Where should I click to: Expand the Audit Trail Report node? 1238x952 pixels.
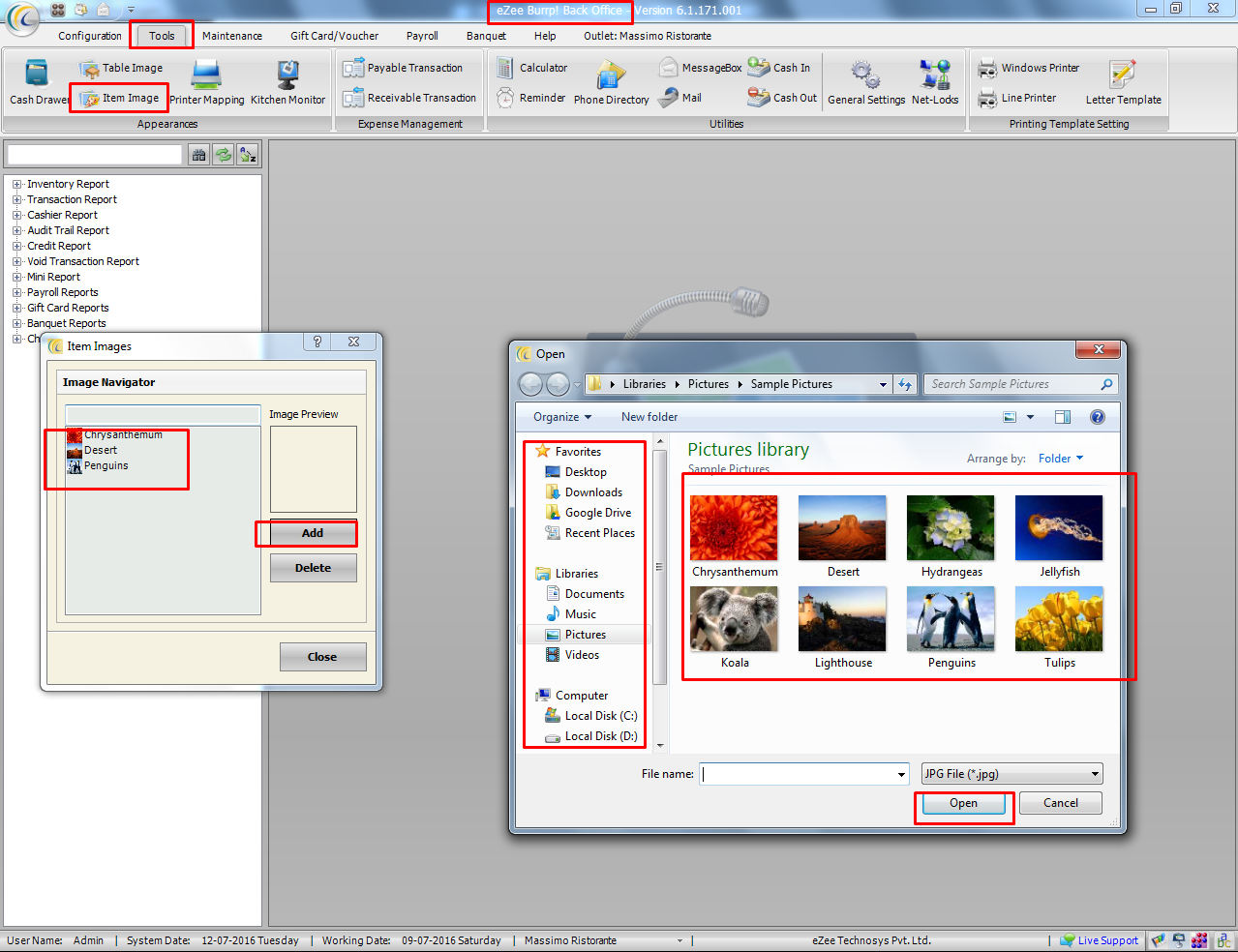coord(16,230)
